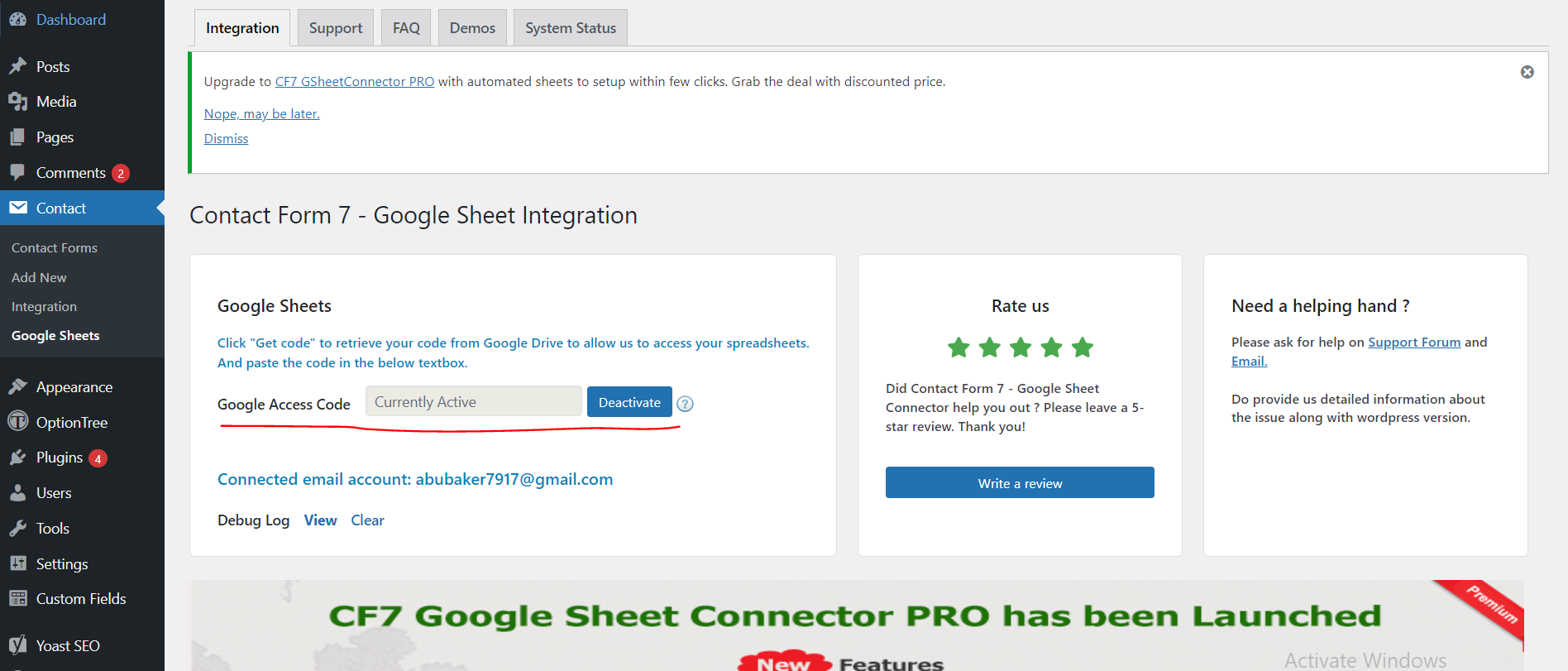Open the Contact Forms submenu item
Screen dimensions: 1568x671
[x=55, y=247]
